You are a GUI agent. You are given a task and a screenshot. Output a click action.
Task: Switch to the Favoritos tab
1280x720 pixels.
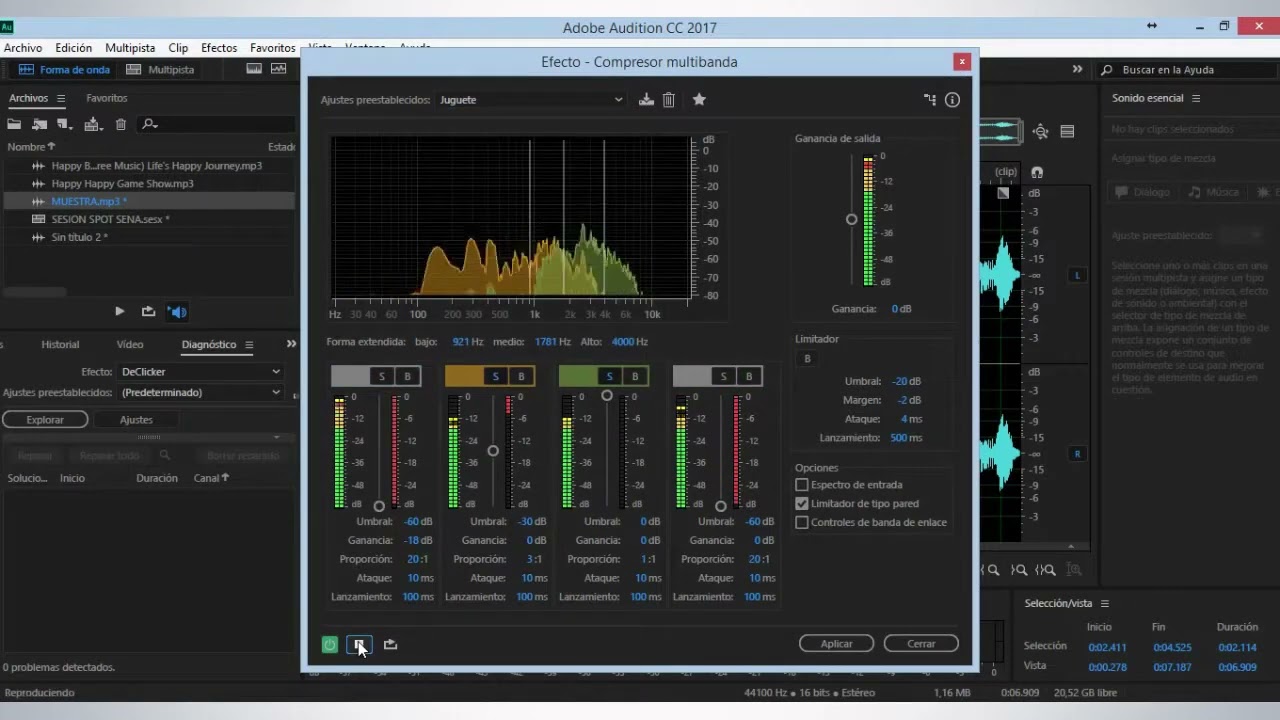coord(107,98)
